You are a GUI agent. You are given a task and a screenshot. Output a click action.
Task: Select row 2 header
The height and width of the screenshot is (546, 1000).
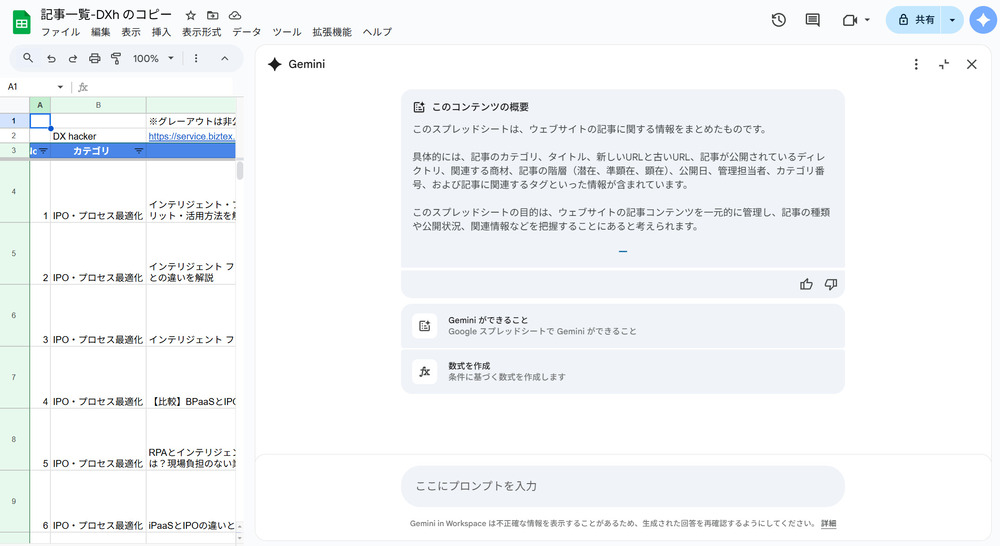click(x=14, y=136)
